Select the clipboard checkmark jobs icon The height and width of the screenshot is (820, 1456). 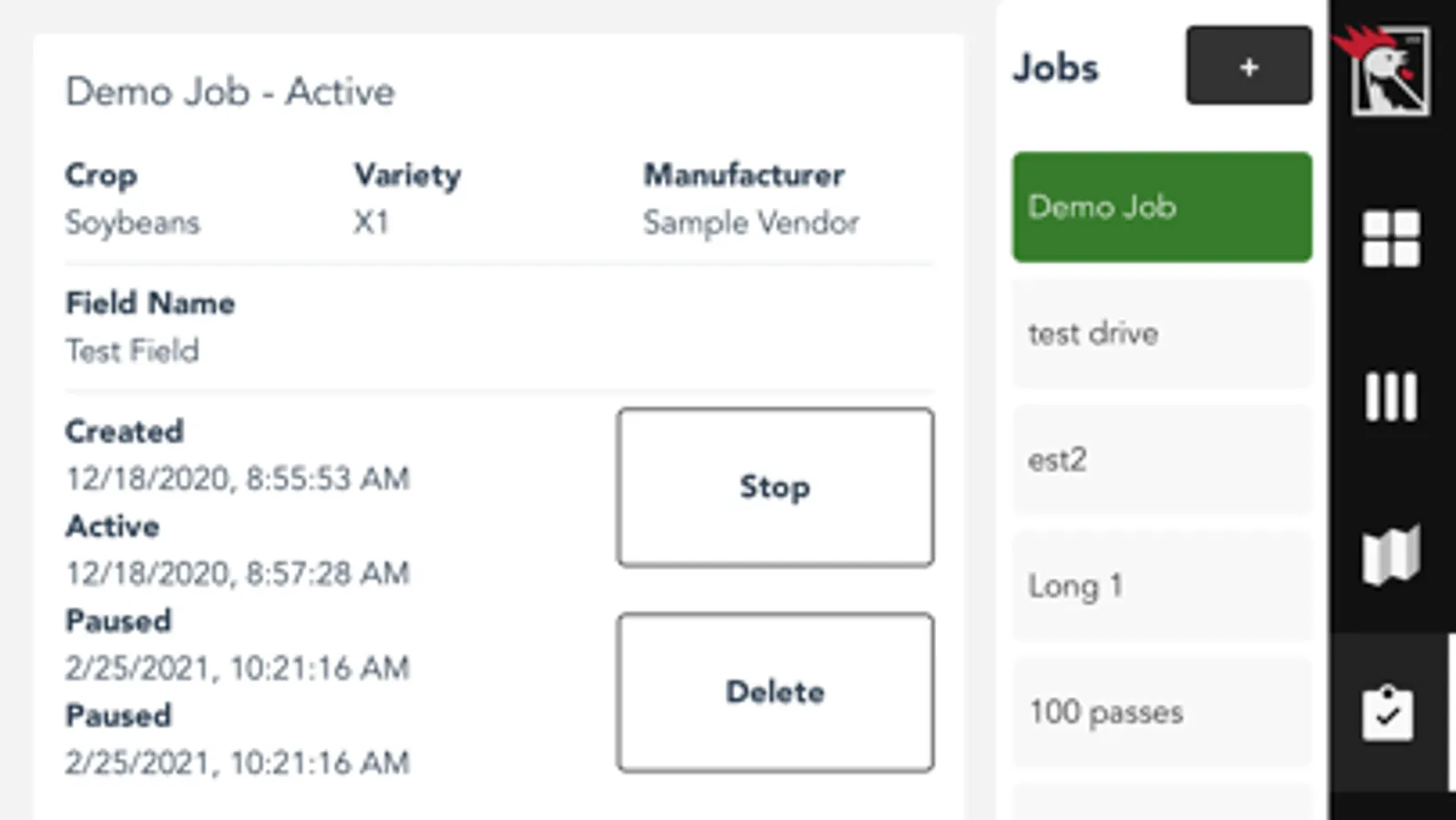pos(1388,712)
